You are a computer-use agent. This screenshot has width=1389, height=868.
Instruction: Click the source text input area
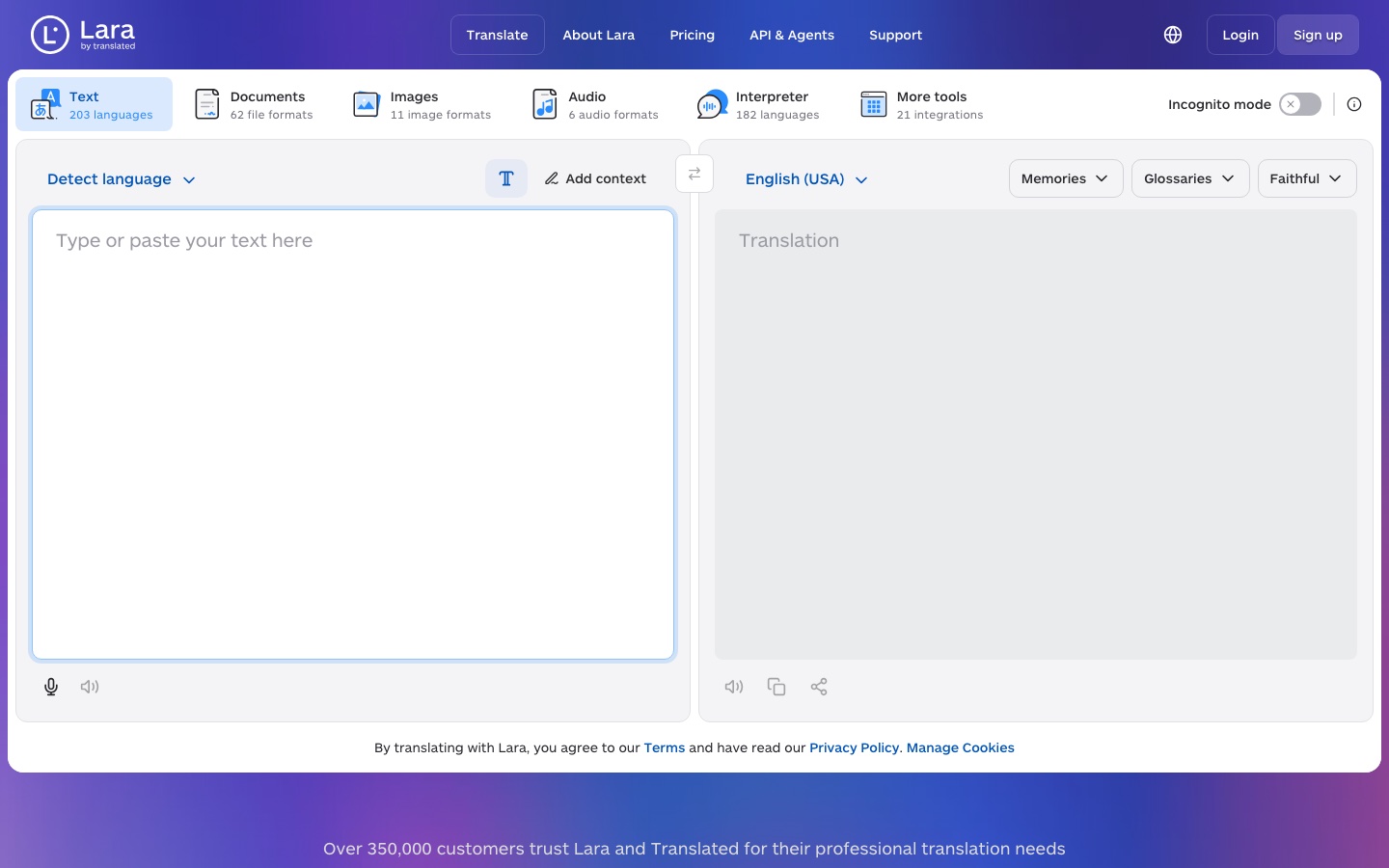pyautogui.click(x=353, y=434)
